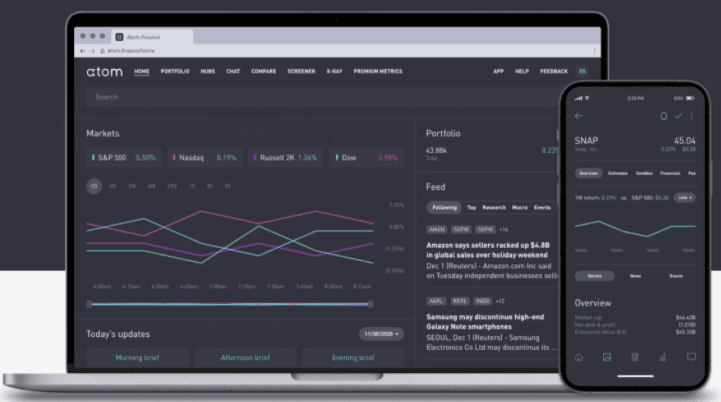Open the three-dot menu on phone

coord(692,117)
